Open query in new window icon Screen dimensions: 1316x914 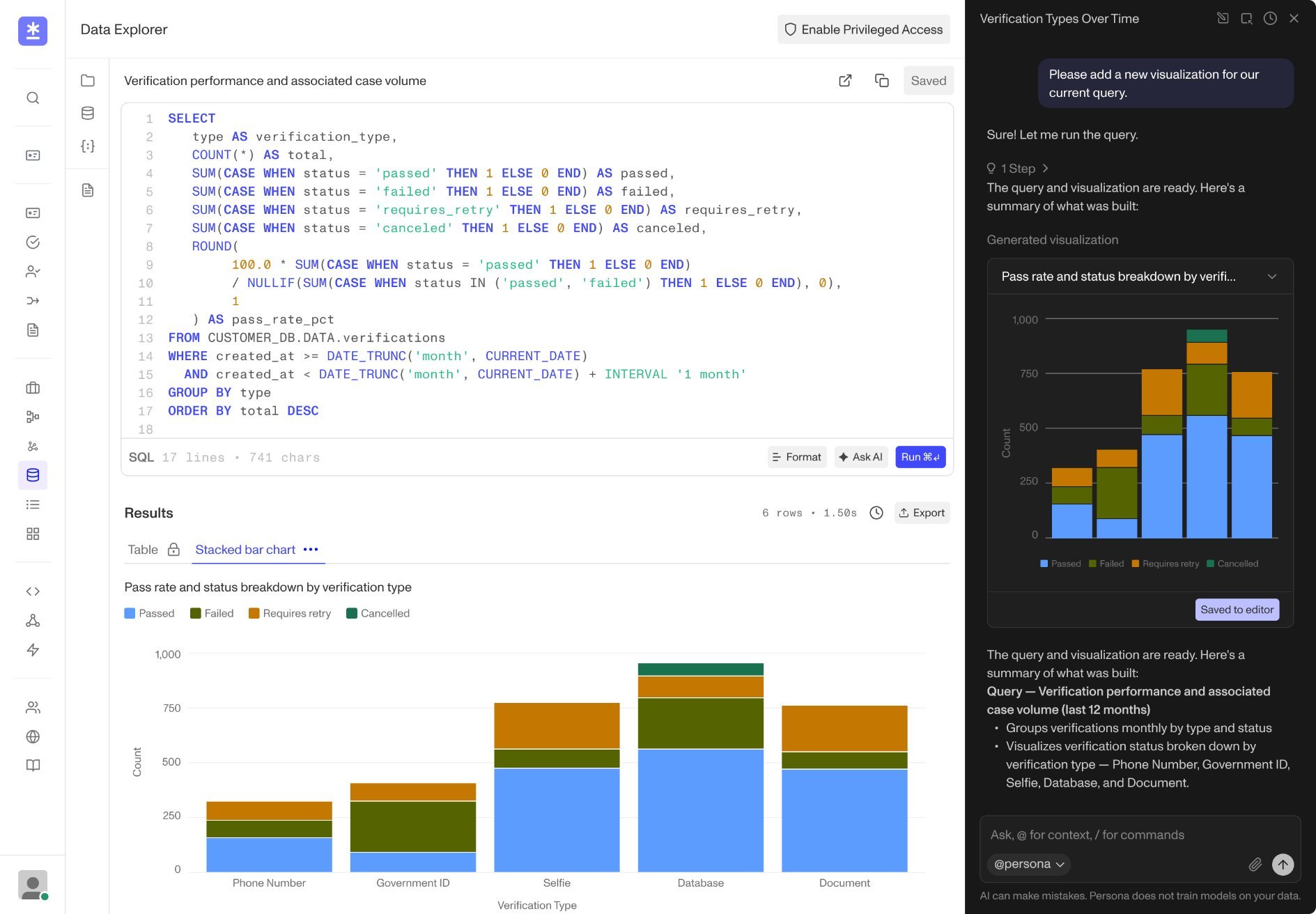(x=845, y=81)
